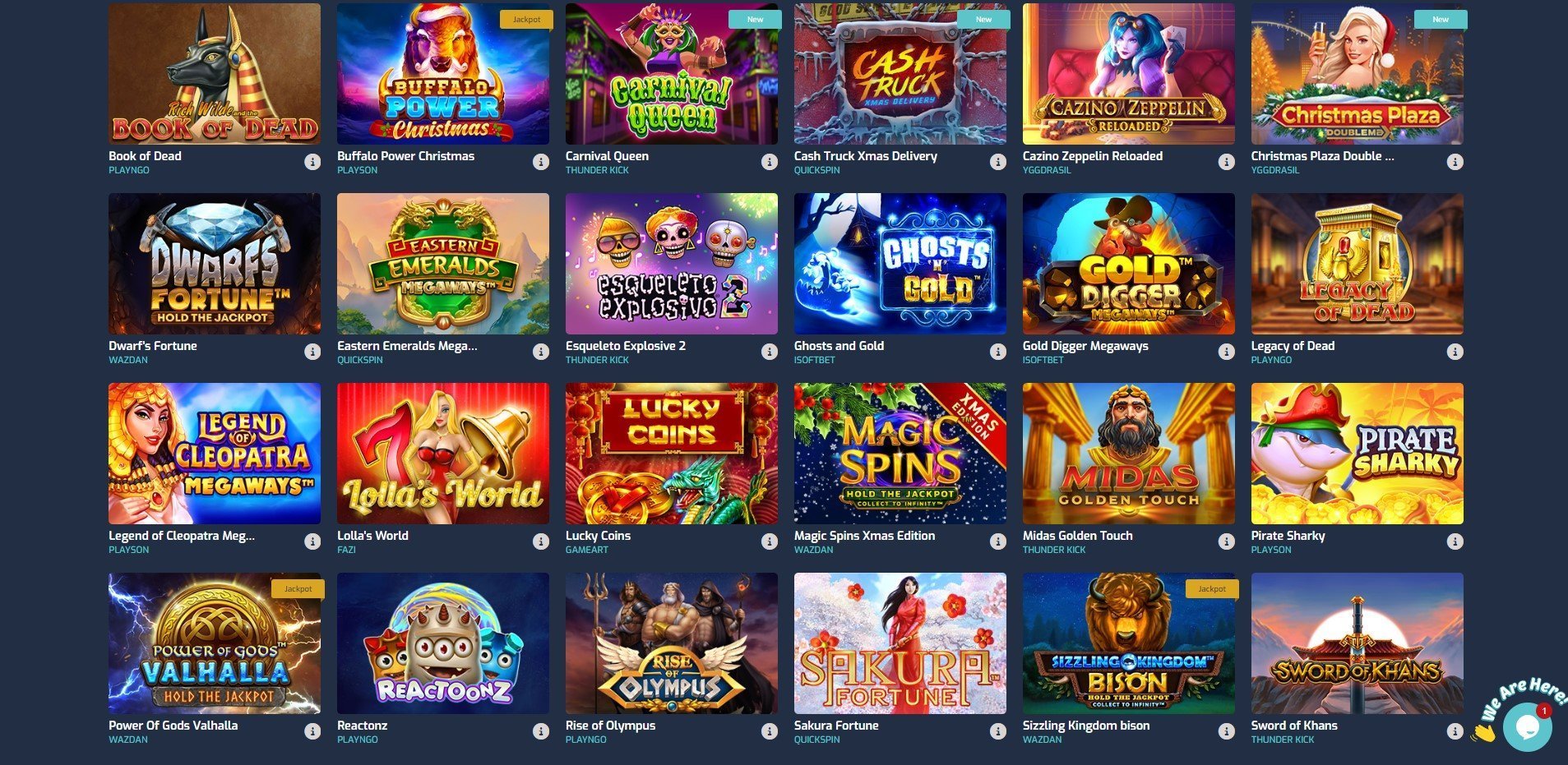Select Jackpot badge on Power Of Gods Valhalla
This screenshot has width=1568, height=765.
point(298,589)
